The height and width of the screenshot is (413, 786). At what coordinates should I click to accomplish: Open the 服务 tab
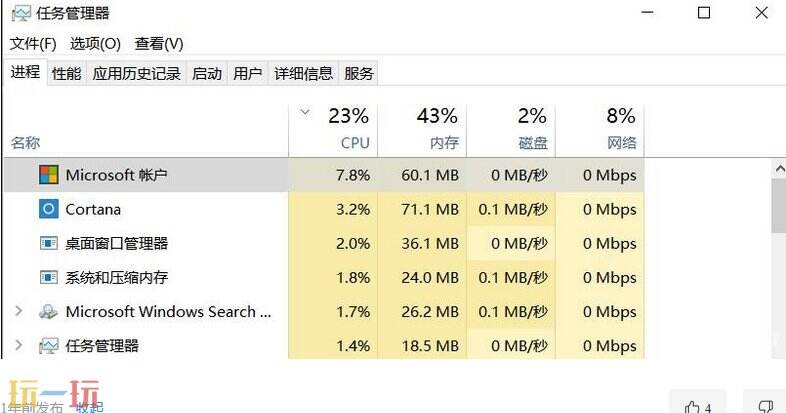pyautogui.click(x=358, y=73)
